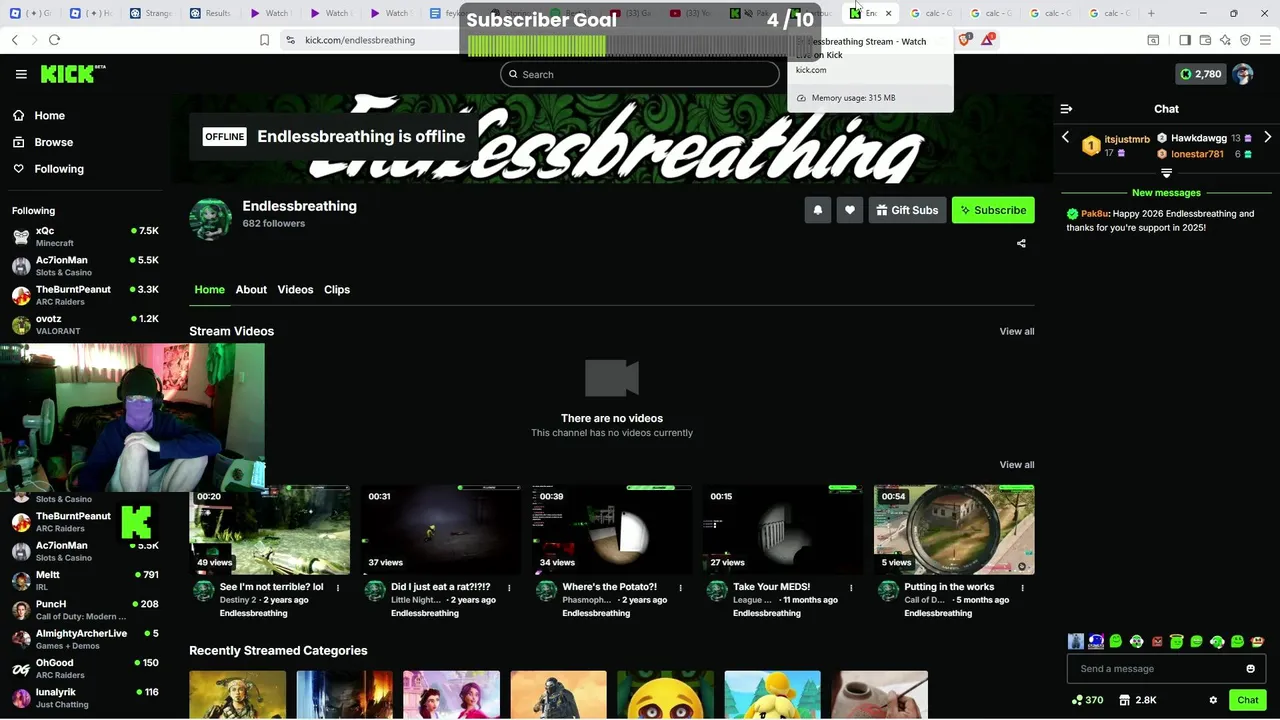The image size is (1280, 720).
Task: Open options menu for "Take Your MEDS" clip
Action: point(851,587)
